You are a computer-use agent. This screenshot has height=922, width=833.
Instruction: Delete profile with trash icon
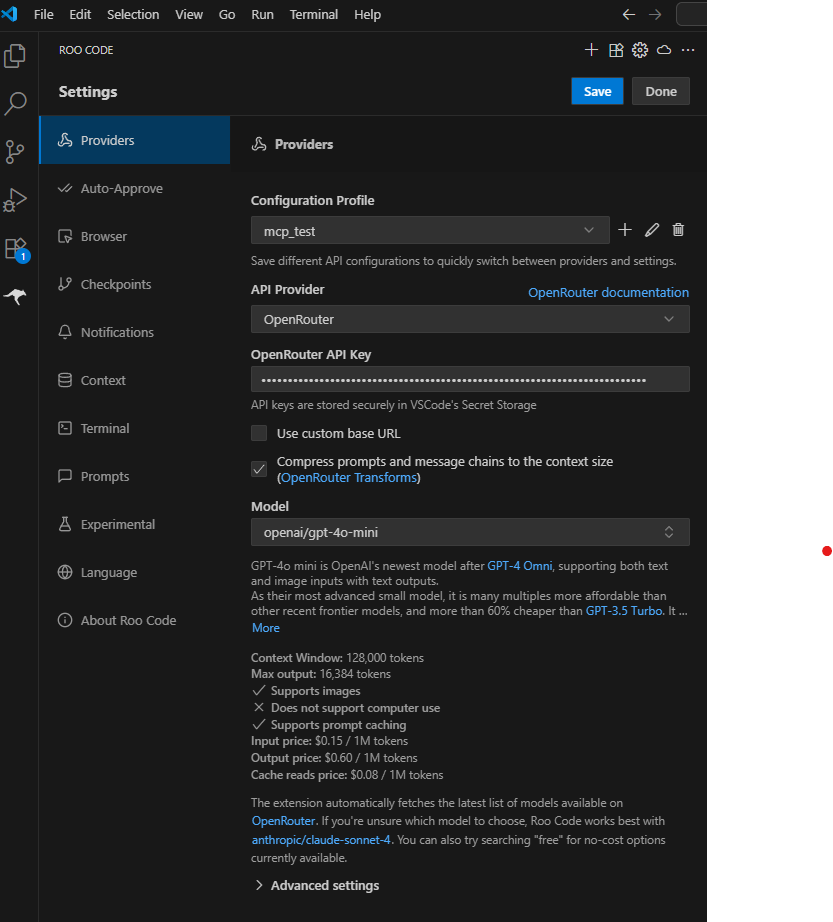[678, 230]
